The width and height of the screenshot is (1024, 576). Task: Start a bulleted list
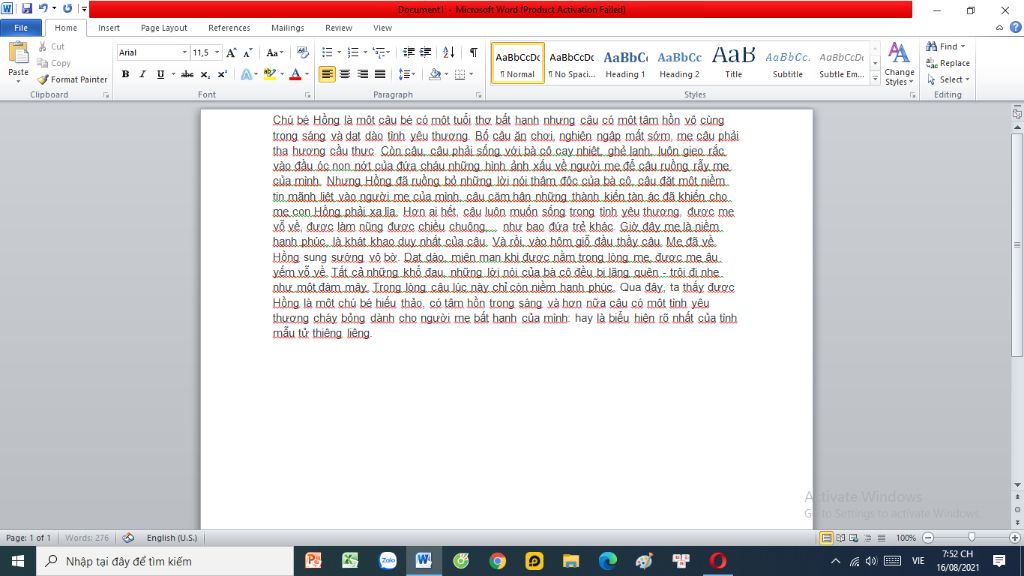coord(327,52)
